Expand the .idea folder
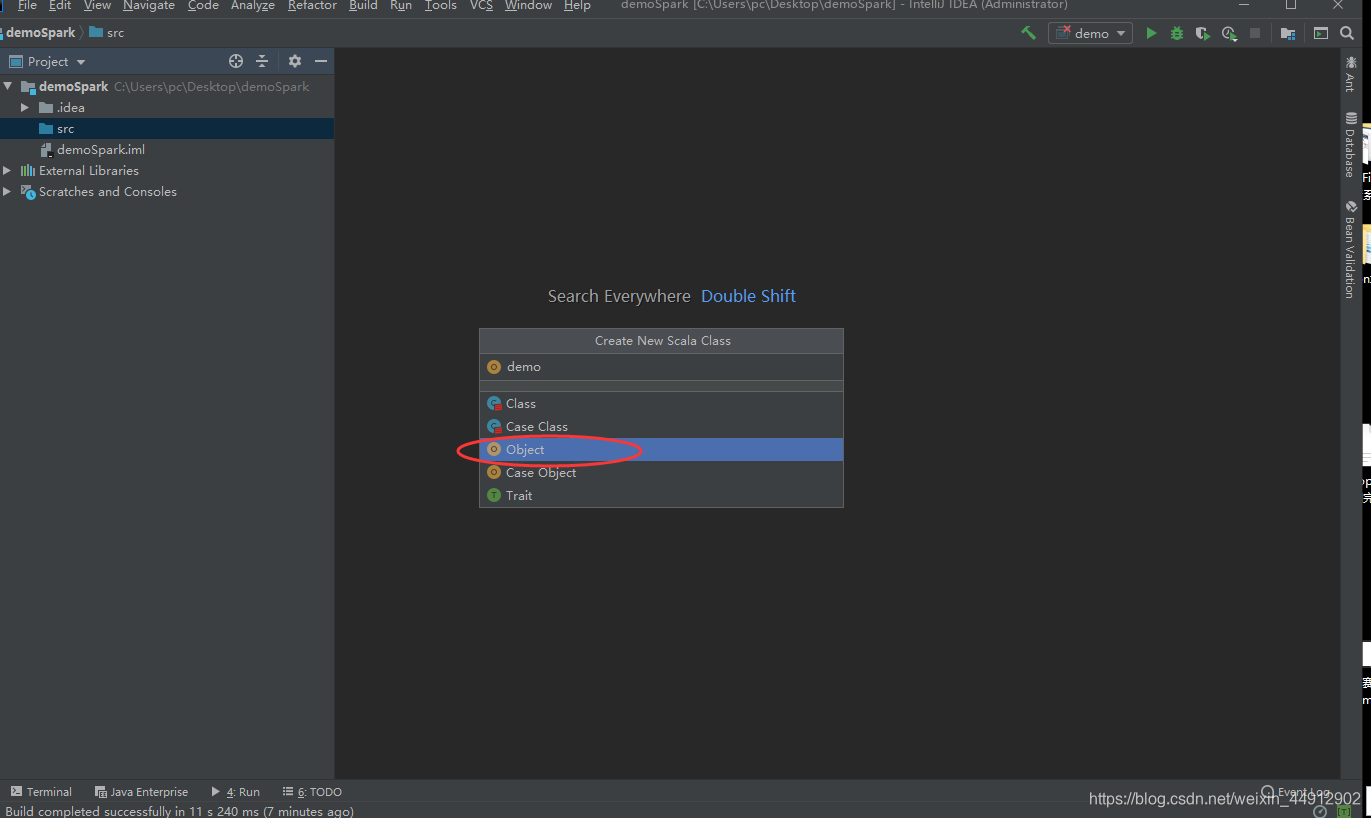The height and width of the screenshot is (818, 1371). (x=26, y=107)
